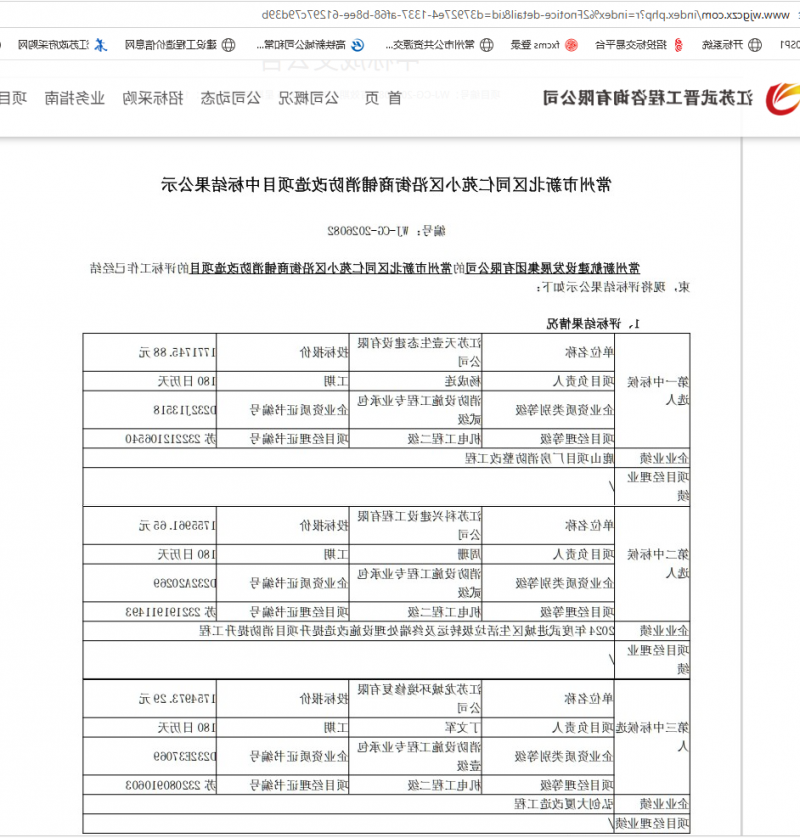The image size is (800, 838).
Task: Click the bid price 1755961.65元
Action: [177, 526]
